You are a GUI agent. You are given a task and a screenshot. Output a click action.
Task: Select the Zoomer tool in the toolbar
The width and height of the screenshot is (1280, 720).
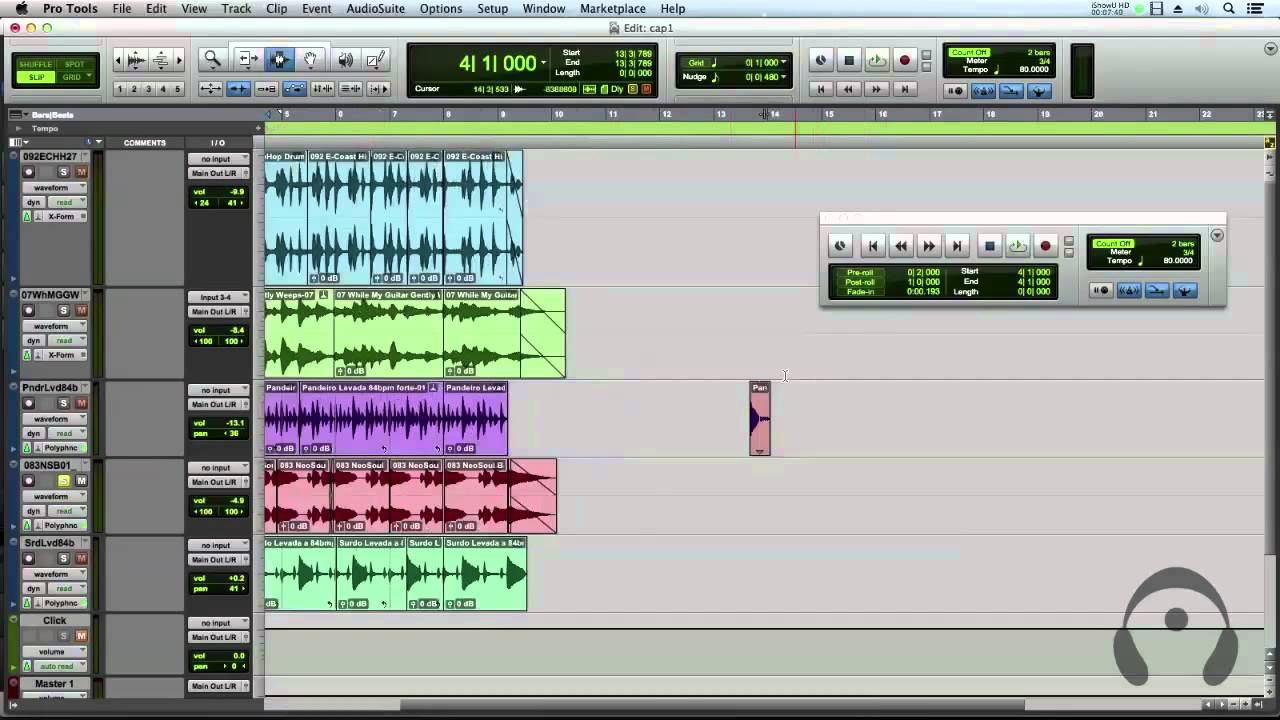(x=212, y=60)
